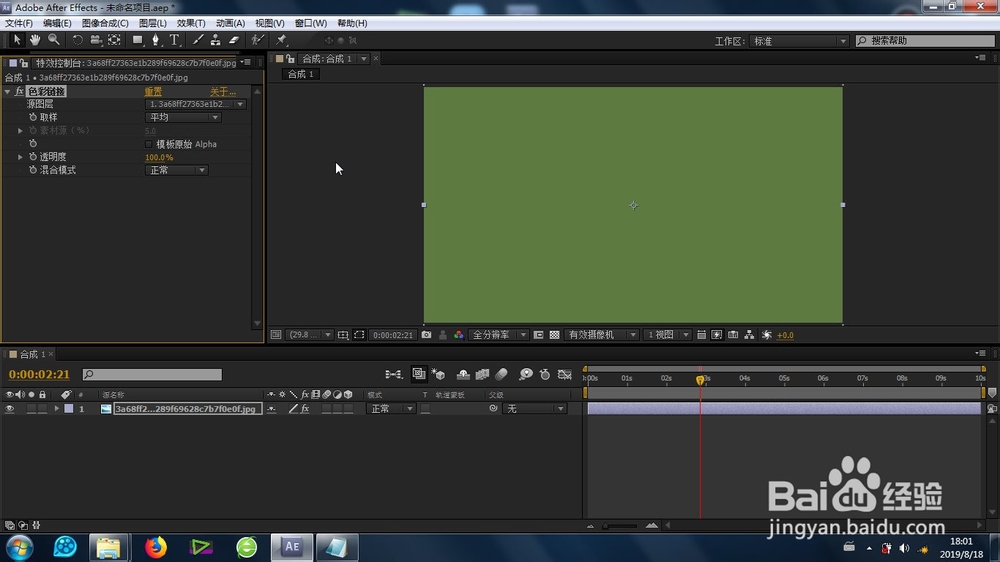Open the 工作区 标准 workspace dropdown
Viewport: 1000px width, 562px height.
(800, 41)
